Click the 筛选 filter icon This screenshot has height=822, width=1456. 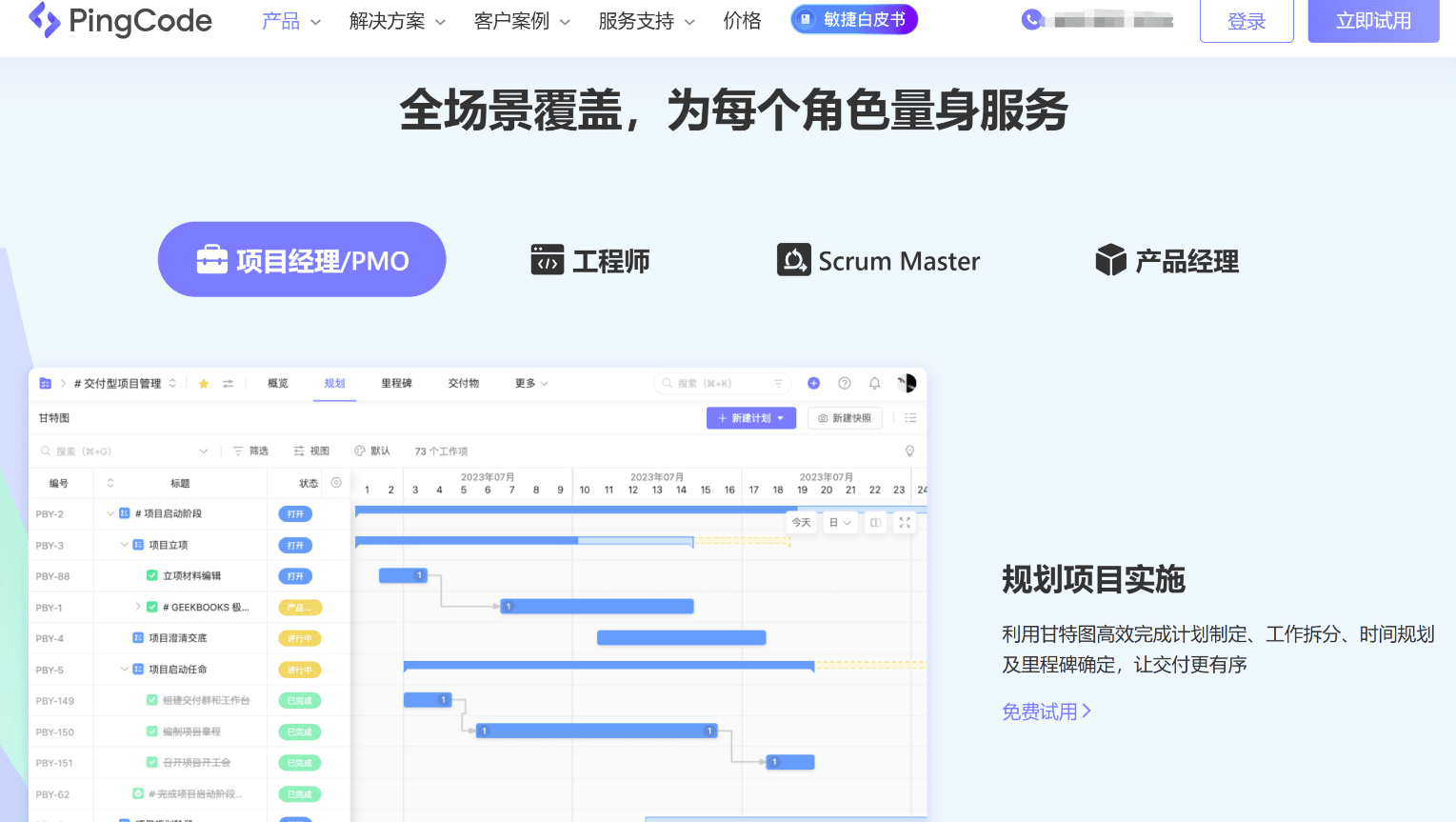pyautogui.click(x=238, y=451)
